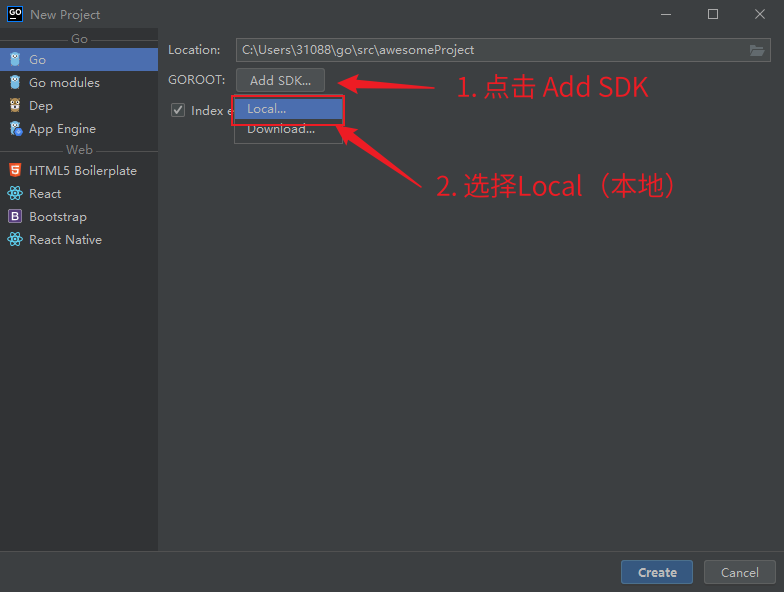
Task: Maximize the New Project window
Action: pyautogui.click(x=712, y=14)
